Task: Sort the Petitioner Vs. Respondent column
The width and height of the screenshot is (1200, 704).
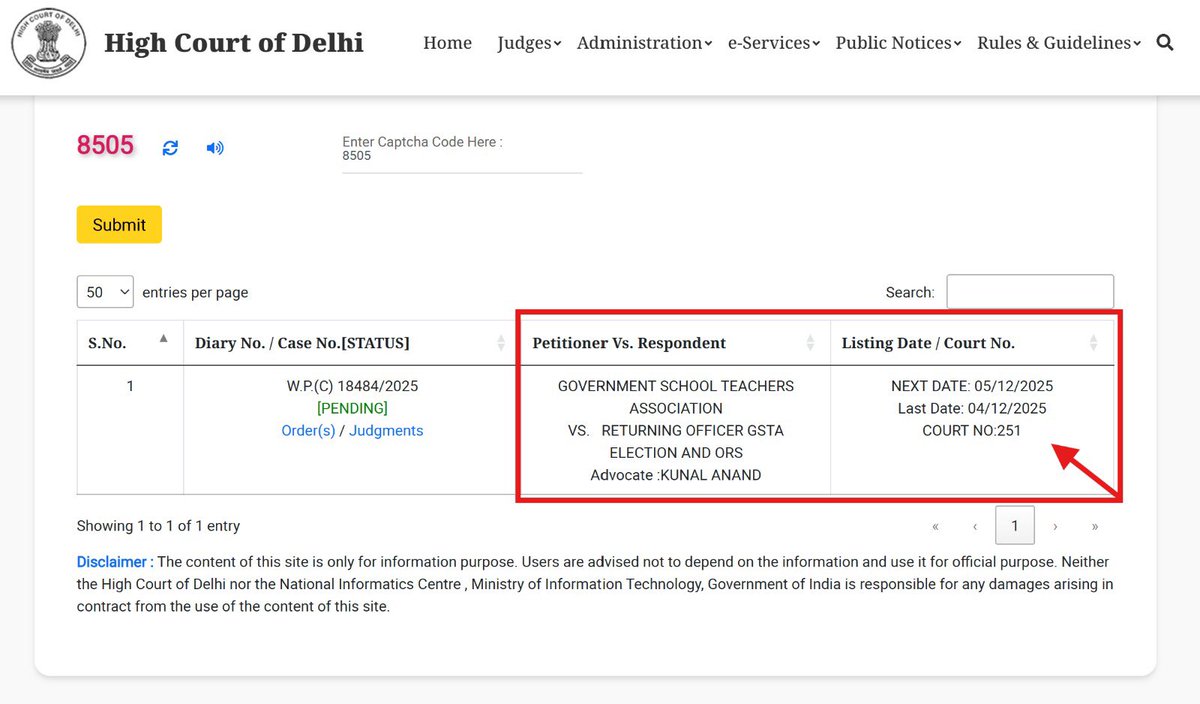Action: 810,343
